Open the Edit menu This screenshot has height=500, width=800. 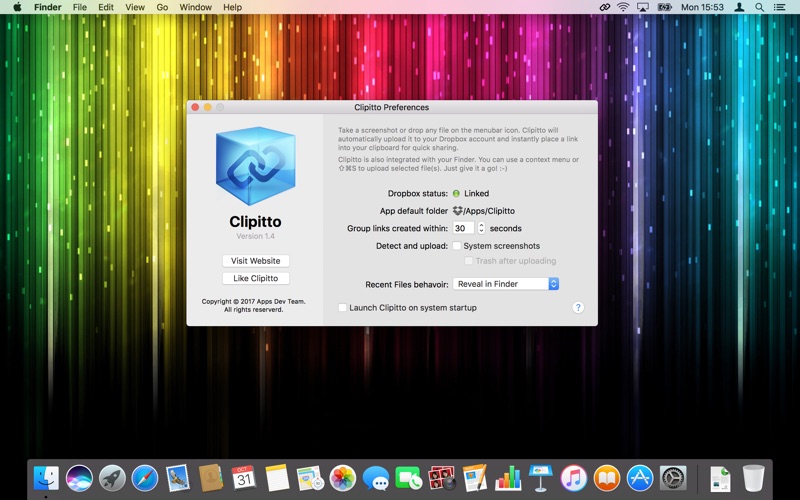[106, 7]
